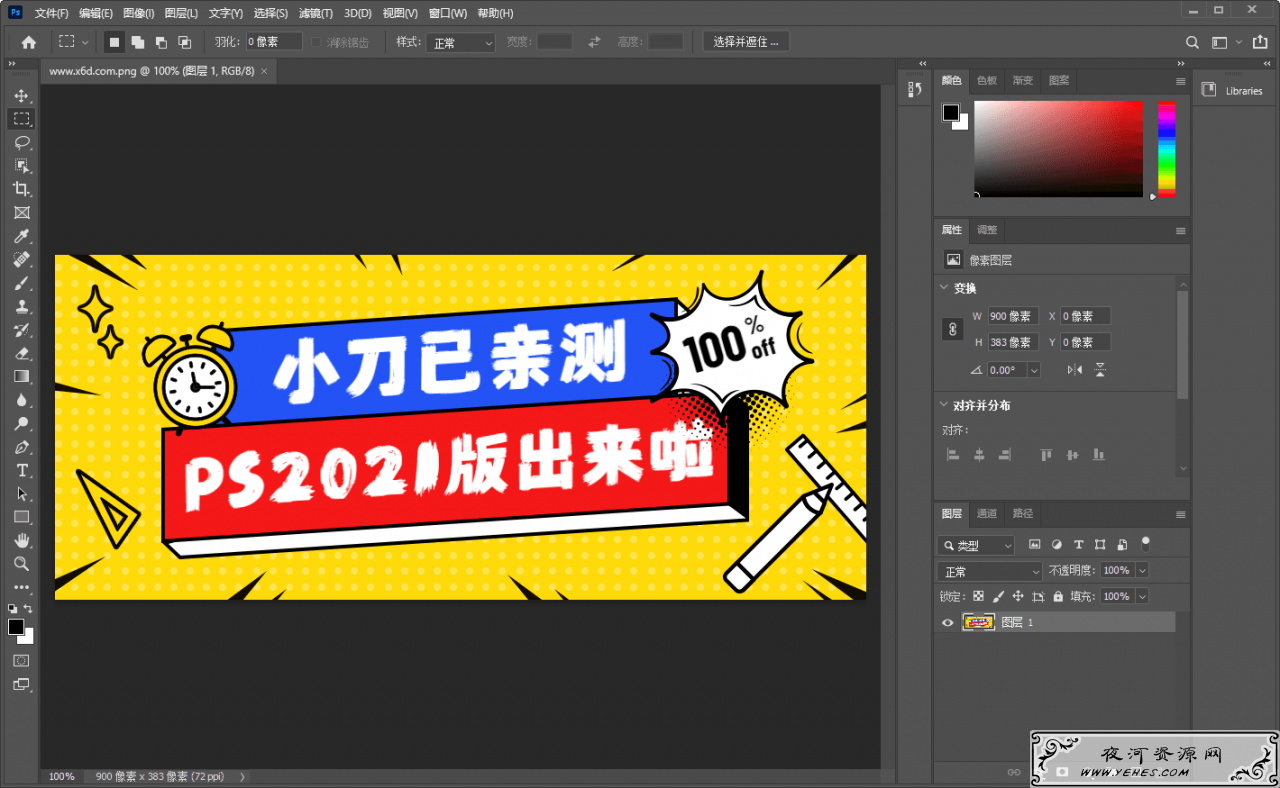Select the Eyedropper tool
Viewport: 1280px width, 788px height.
[21, 236]
